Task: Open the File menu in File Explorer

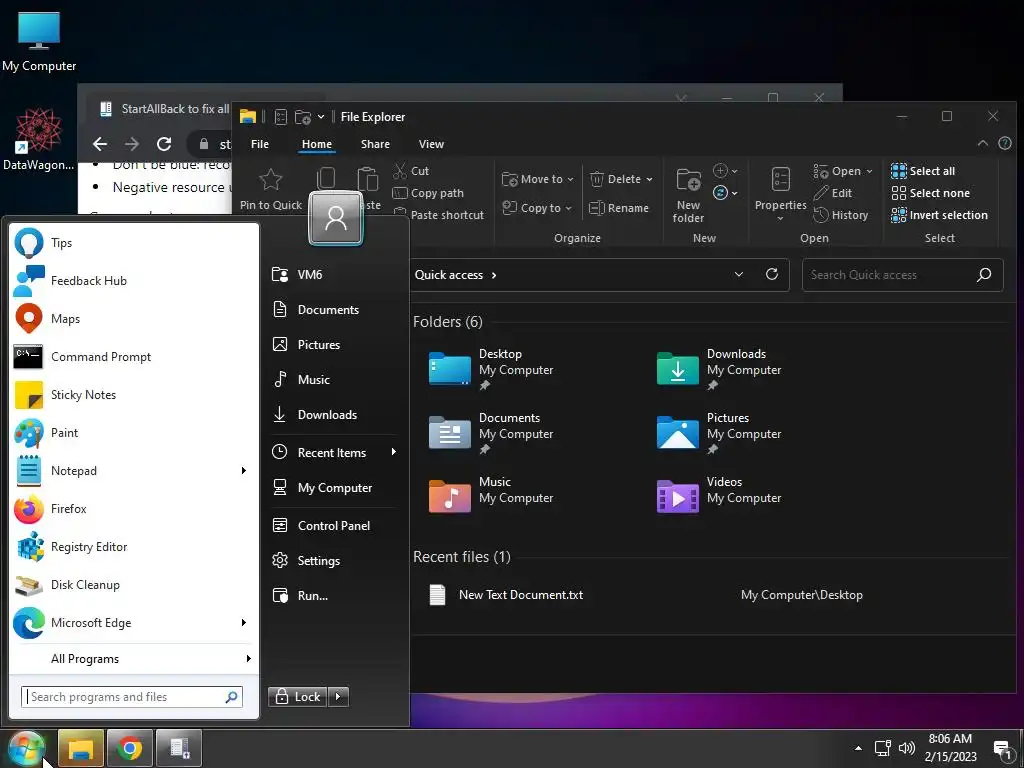Action: pos(260,144)
